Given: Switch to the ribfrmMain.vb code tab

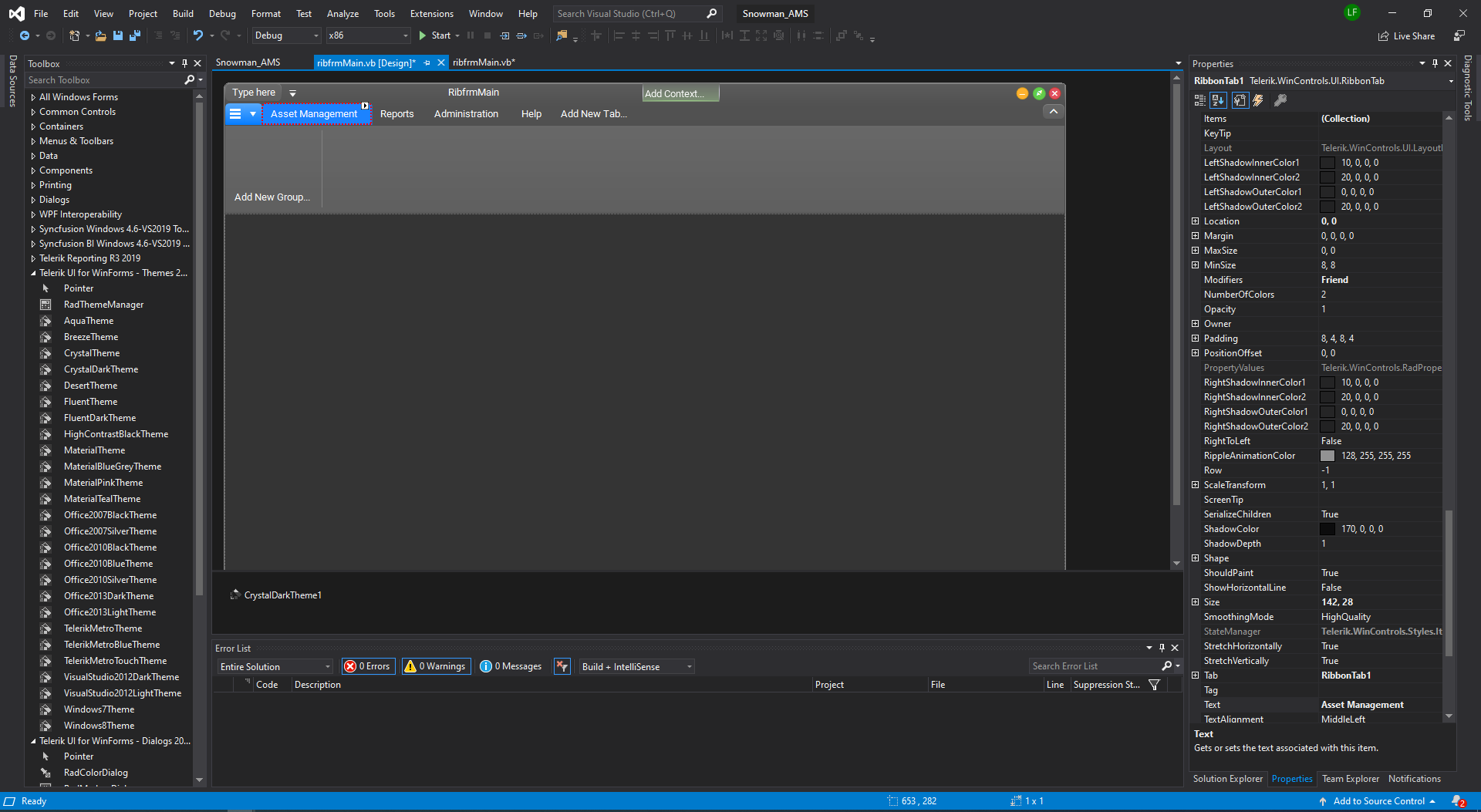Looking at the screenshot, I should point(484,62).
